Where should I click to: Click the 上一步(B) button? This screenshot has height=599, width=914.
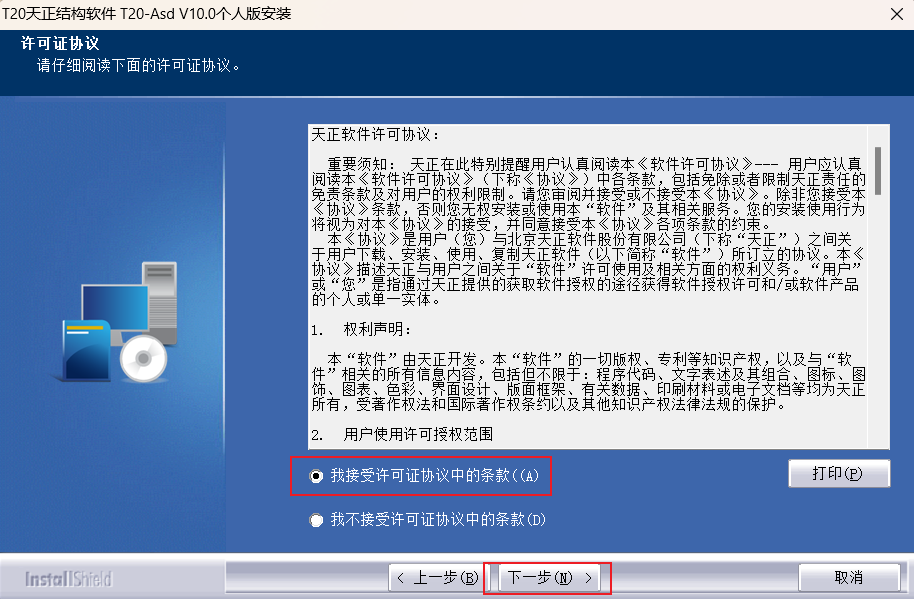pos(437,577)
